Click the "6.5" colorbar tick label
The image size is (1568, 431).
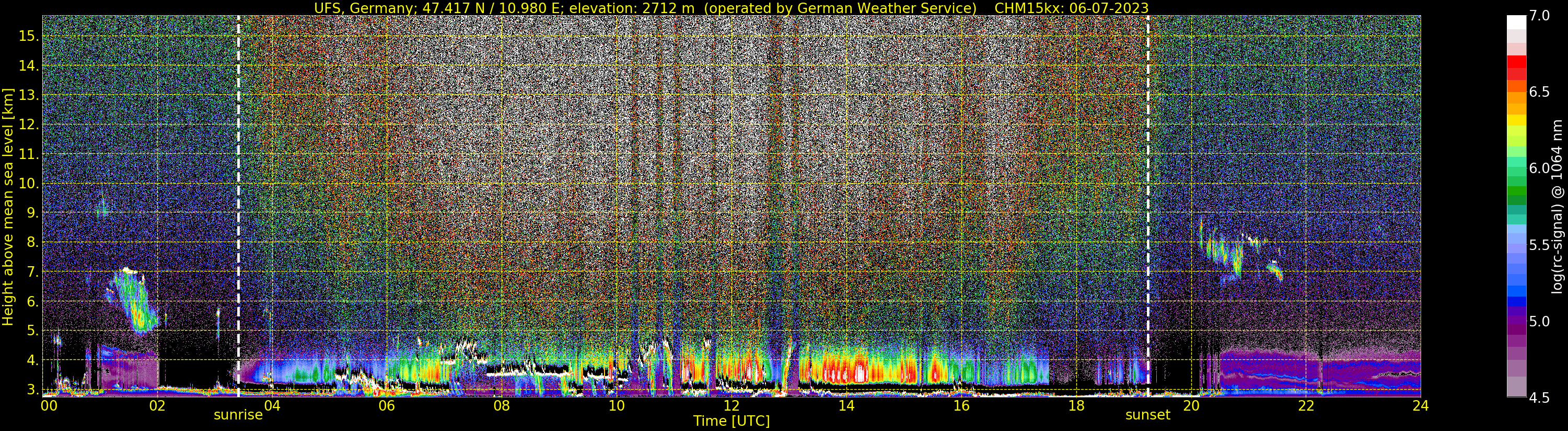1539,92
